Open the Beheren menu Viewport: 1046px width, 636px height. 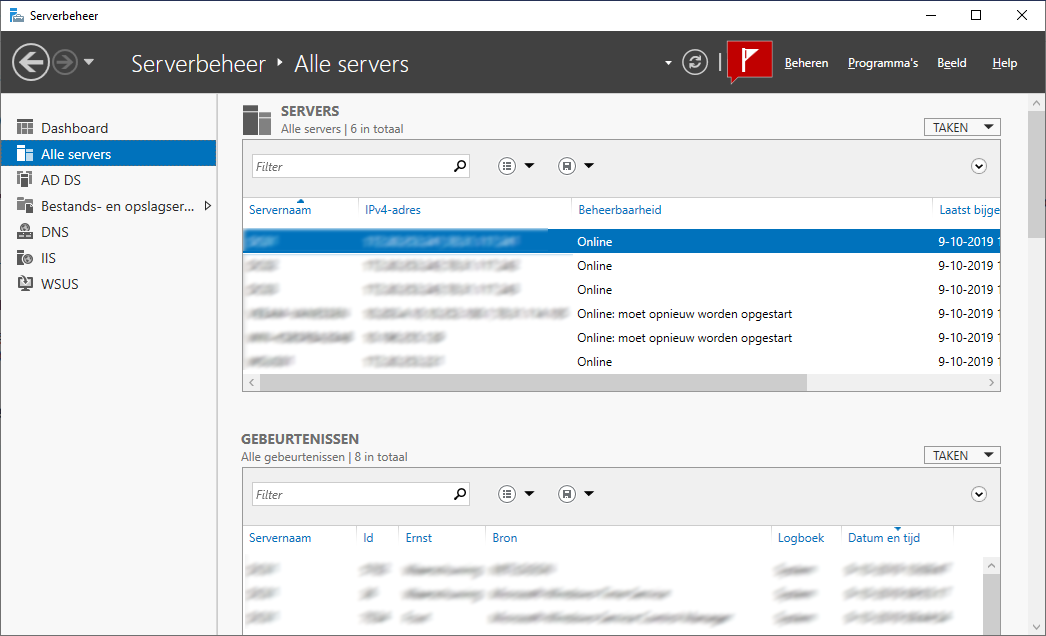point(806,63)
